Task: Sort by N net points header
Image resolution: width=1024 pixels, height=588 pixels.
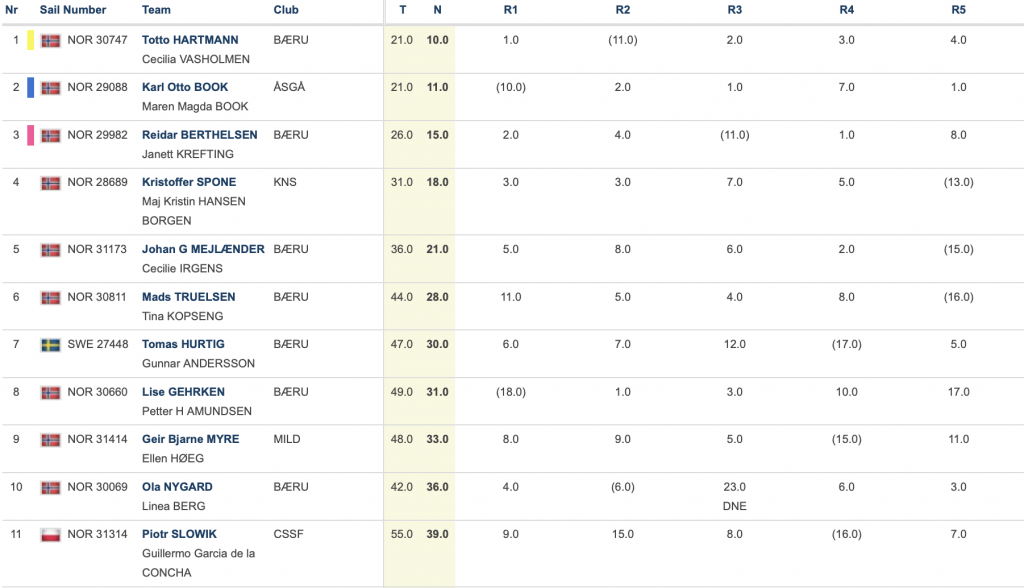Action: click(x=437, y=10)
